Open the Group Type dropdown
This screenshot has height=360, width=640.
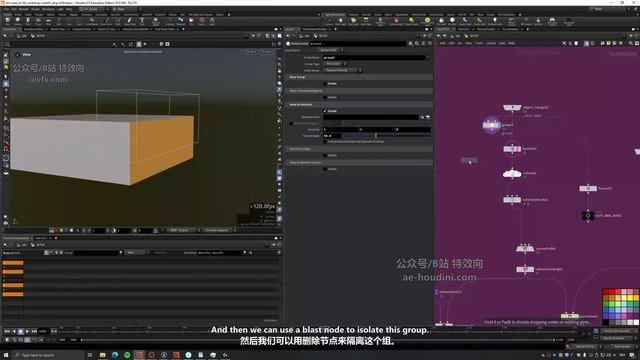(335, 64)
